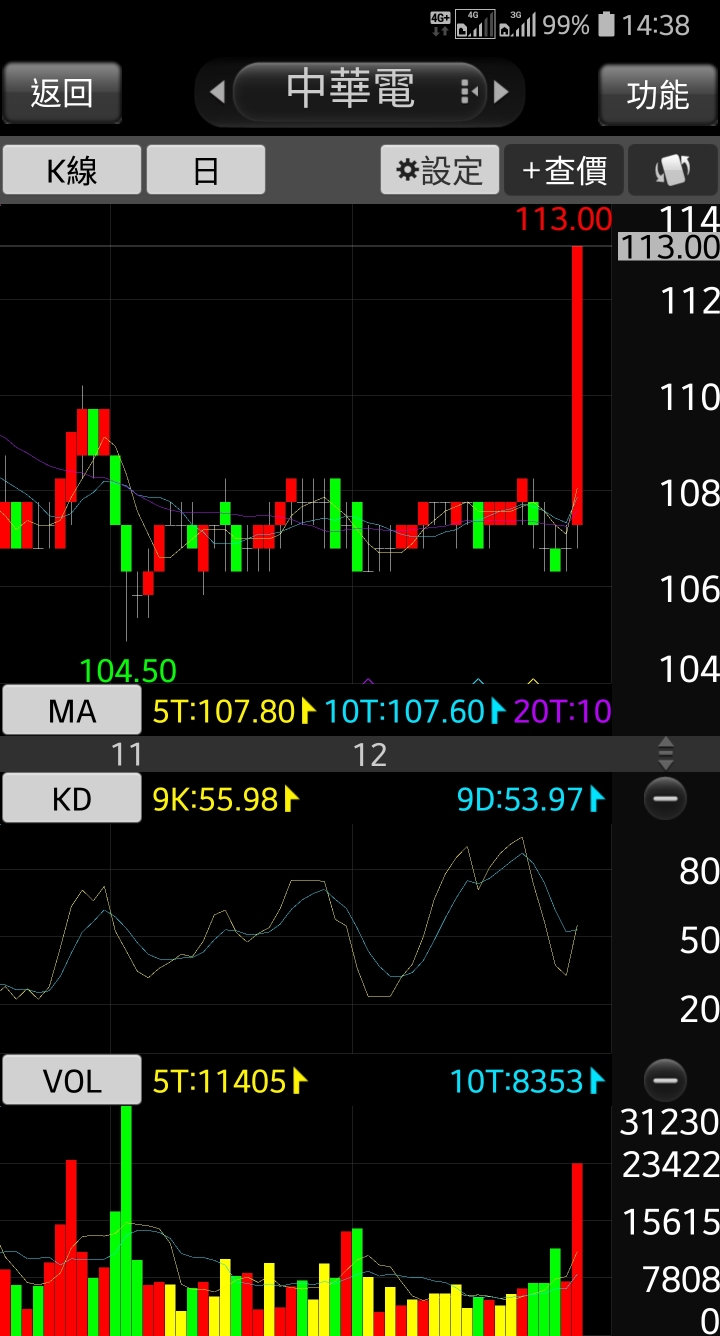Tap the 14:38 clock in status bar
This screenshot has width=720, height=1336.
[x=656, y=25]
